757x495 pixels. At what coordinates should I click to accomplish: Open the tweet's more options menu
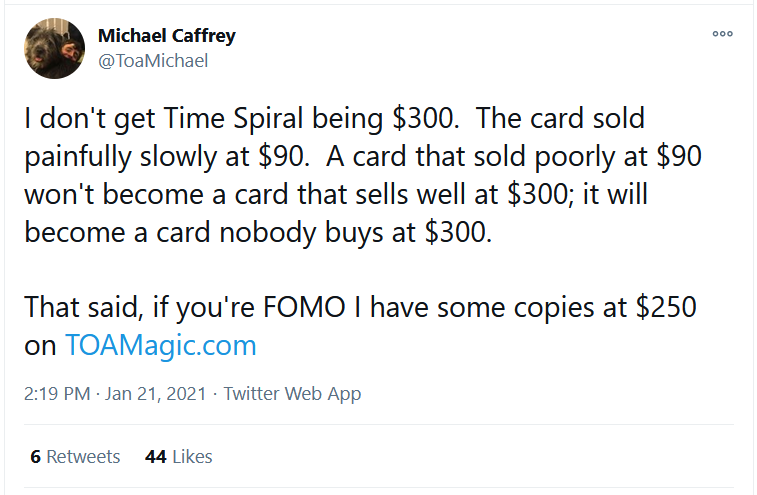pyautogui.click(x=722, y=34)
